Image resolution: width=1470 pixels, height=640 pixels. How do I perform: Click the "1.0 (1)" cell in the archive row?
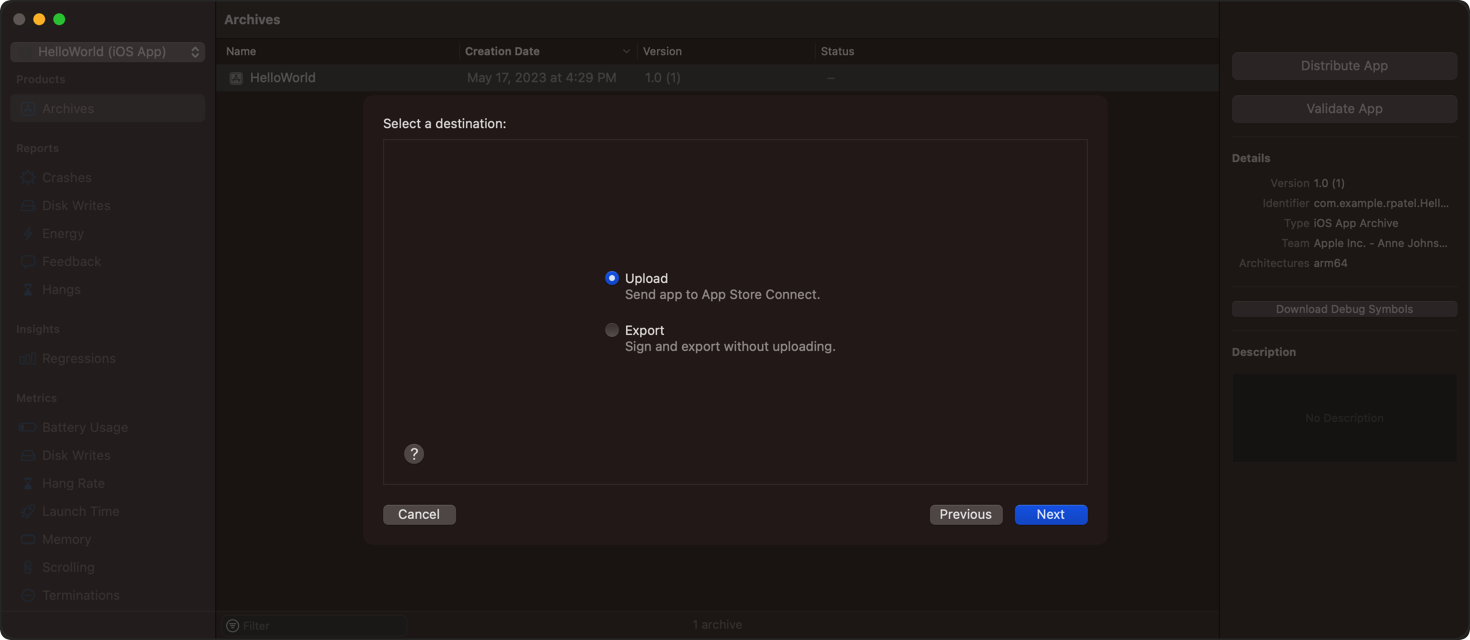click(x=663, y=78)
